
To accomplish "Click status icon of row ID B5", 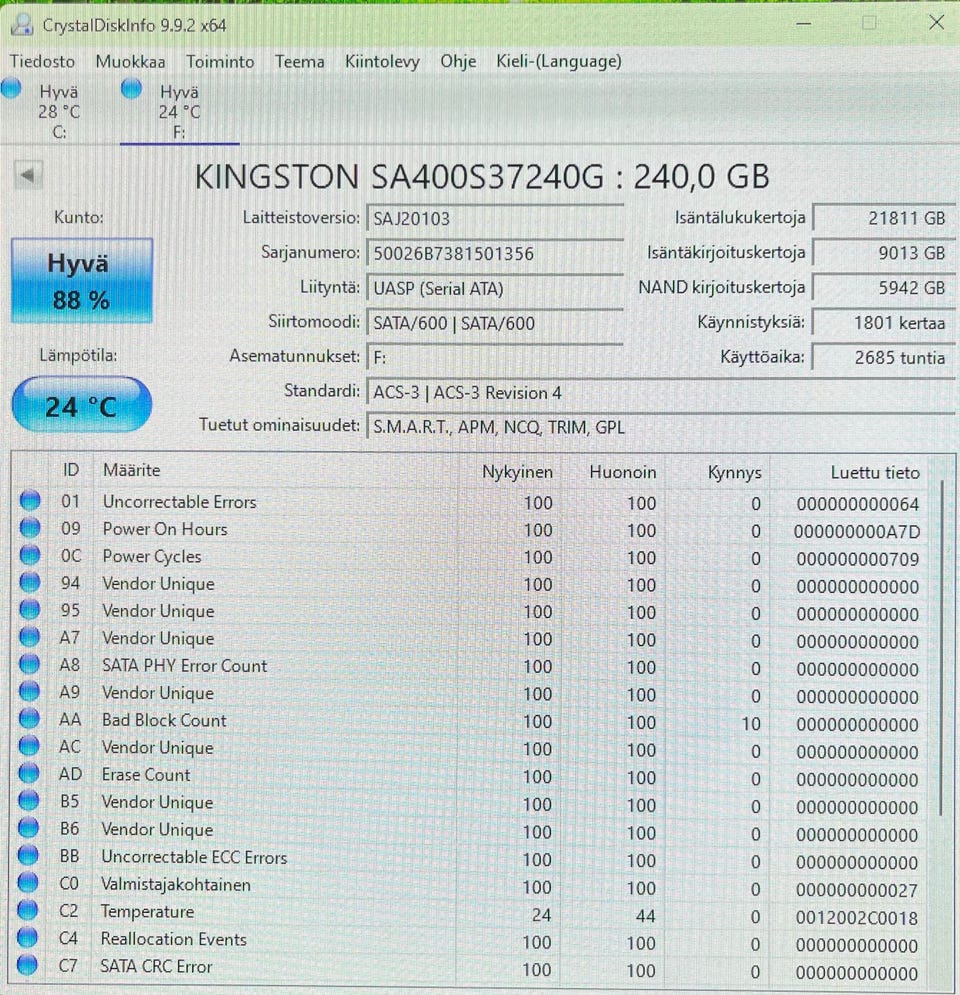I will pyautogui.click(x=29, y=801).
